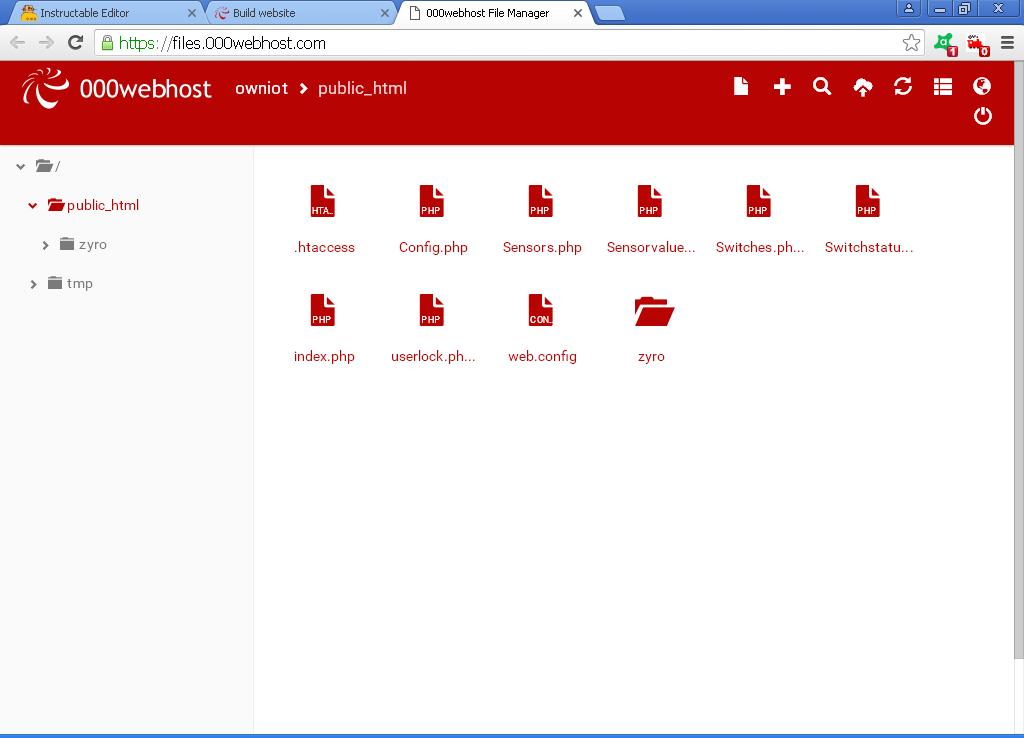Viewport: 1024px width, 738px height.
Task: Click the cloud upload icon
Action: pyautogui.click(x=863, y=87)
